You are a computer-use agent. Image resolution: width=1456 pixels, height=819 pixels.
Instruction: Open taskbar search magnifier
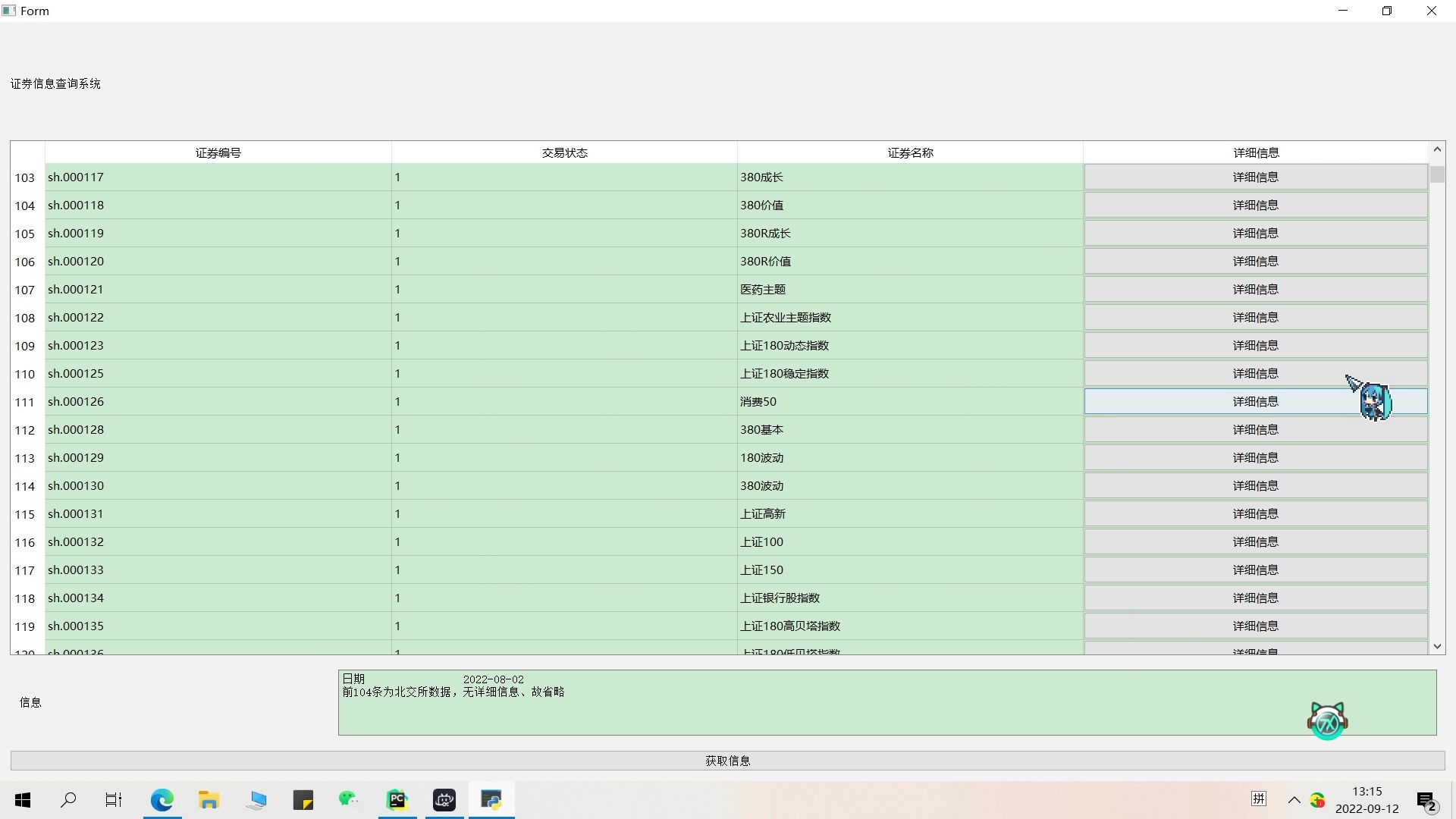tap(68, 800)
